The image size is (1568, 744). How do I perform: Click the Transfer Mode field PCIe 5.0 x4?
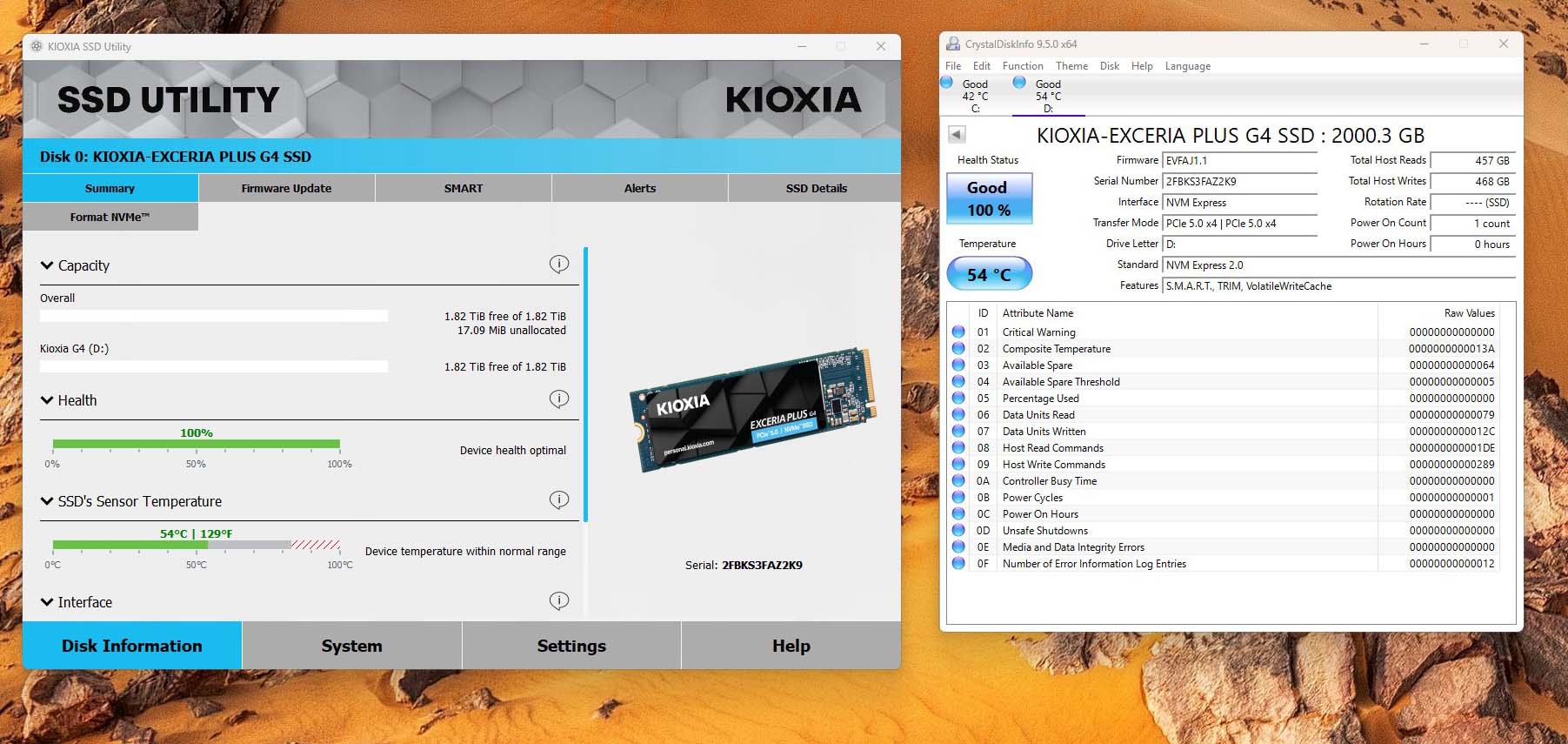(1240, 224)
